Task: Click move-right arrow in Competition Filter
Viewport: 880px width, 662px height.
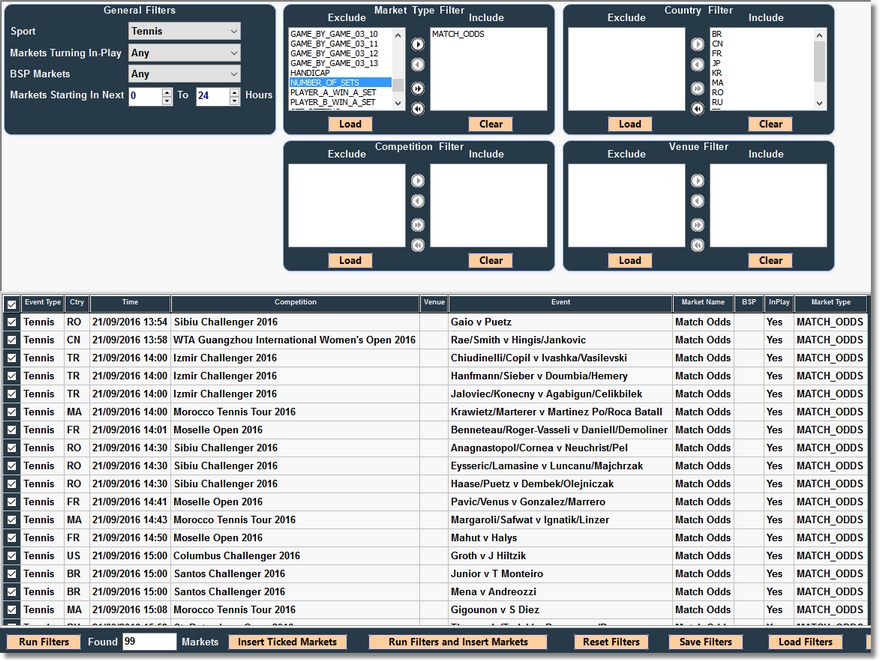Action: 418,181
